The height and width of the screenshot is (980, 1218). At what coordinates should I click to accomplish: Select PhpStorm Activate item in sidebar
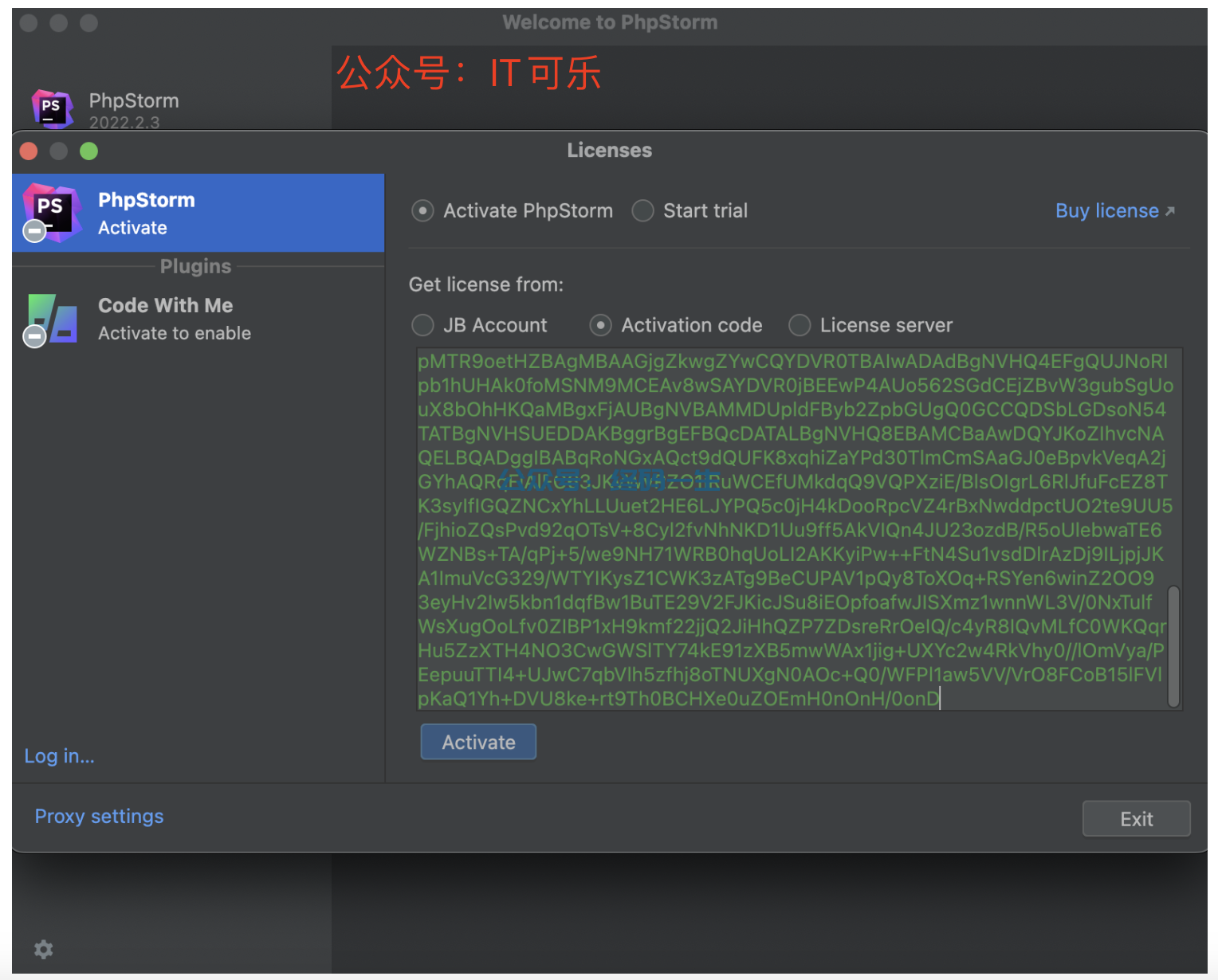point(198,213)
